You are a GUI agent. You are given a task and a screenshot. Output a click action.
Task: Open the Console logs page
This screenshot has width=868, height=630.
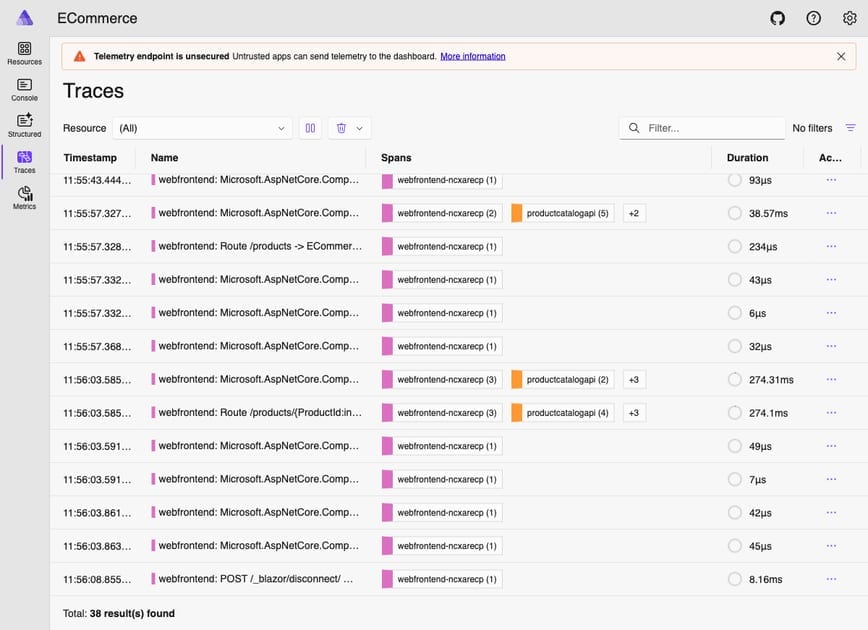click(x=24, y=90)
